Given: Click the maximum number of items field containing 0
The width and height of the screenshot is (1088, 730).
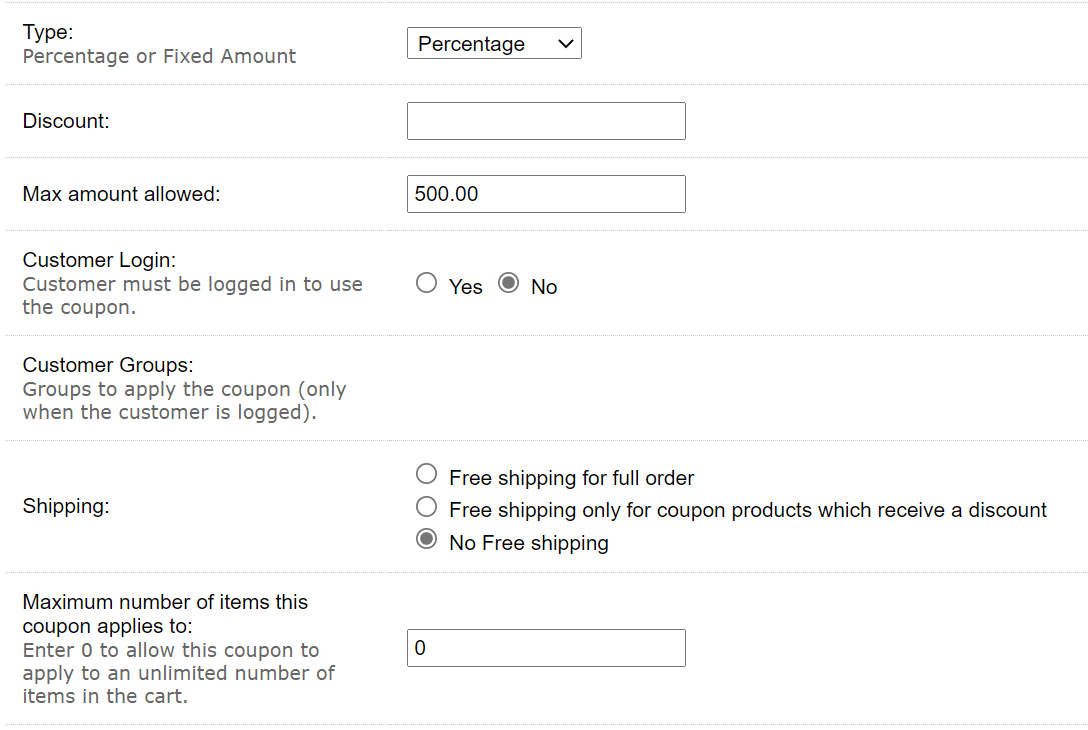Looking at the screenshot, I should [x=546, y=648].
